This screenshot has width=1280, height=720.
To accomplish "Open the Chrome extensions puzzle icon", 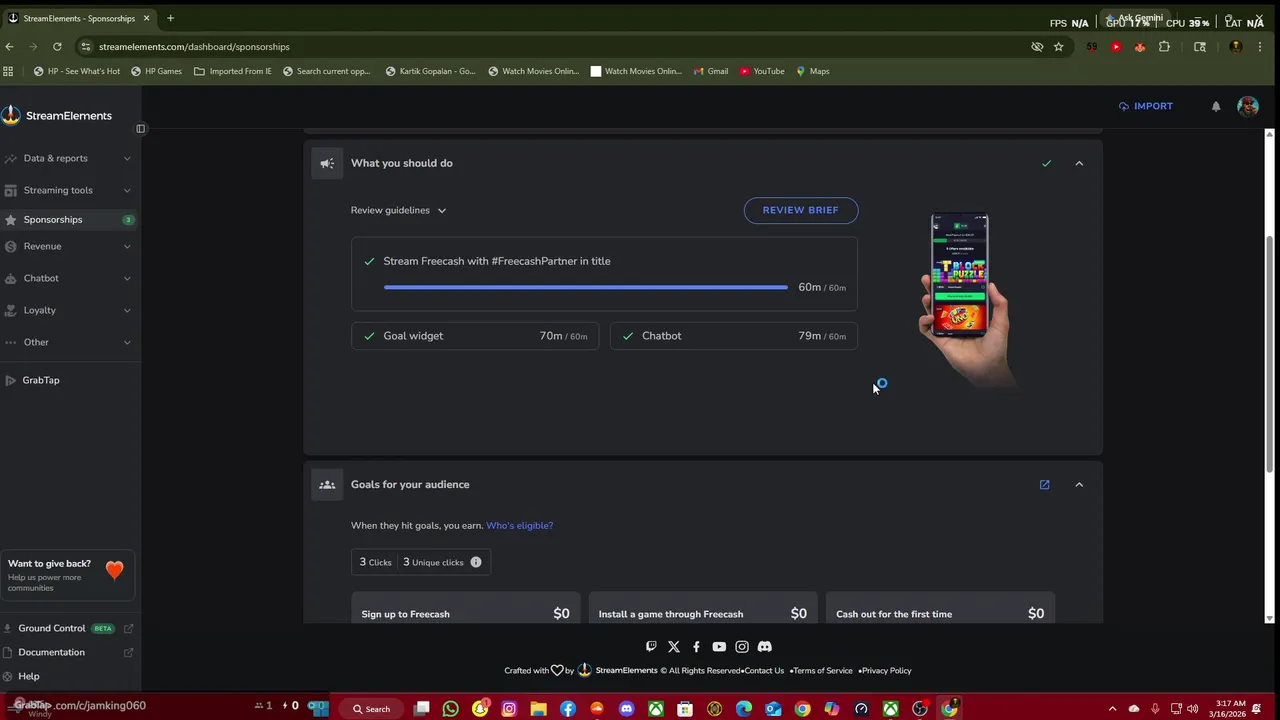I will point(1164,46).
